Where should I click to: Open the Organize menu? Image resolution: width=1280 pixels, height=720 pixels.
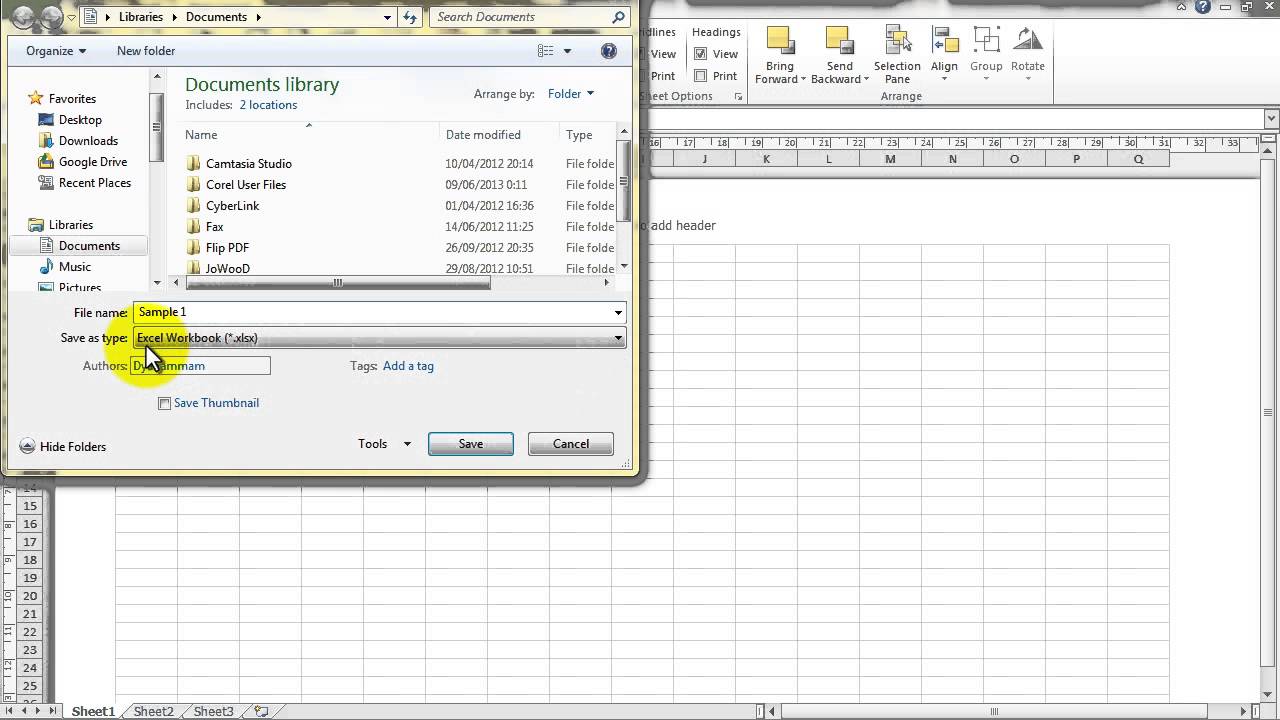tap(56, 51)
